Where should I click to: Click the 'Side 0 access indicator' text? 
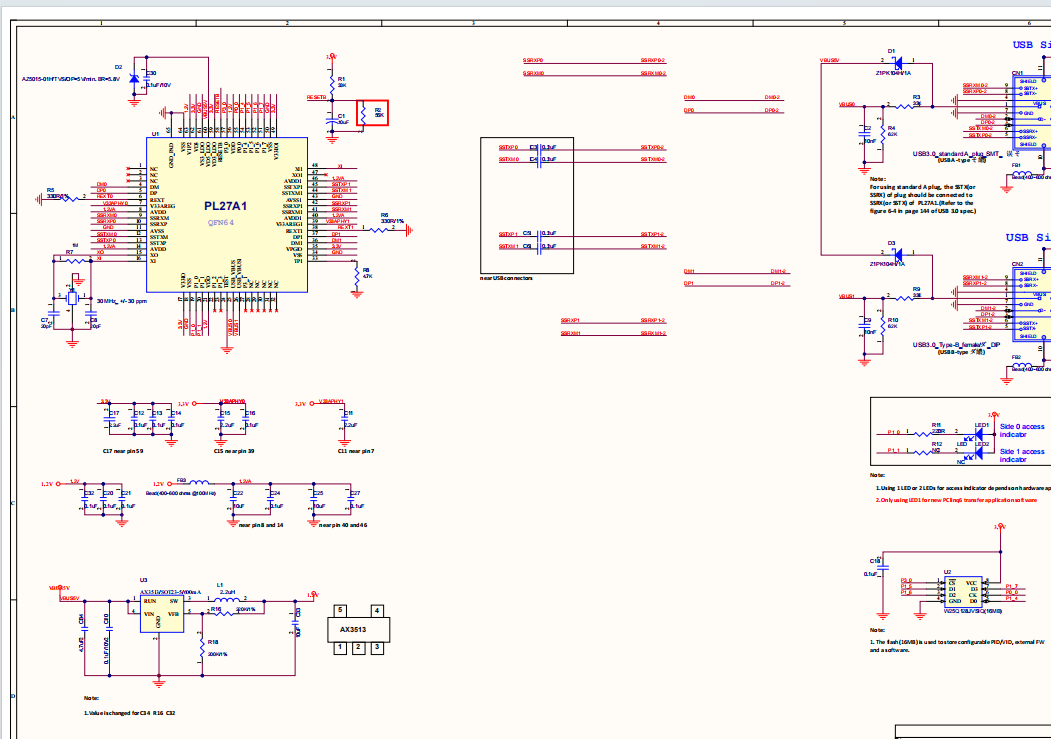1022,430
